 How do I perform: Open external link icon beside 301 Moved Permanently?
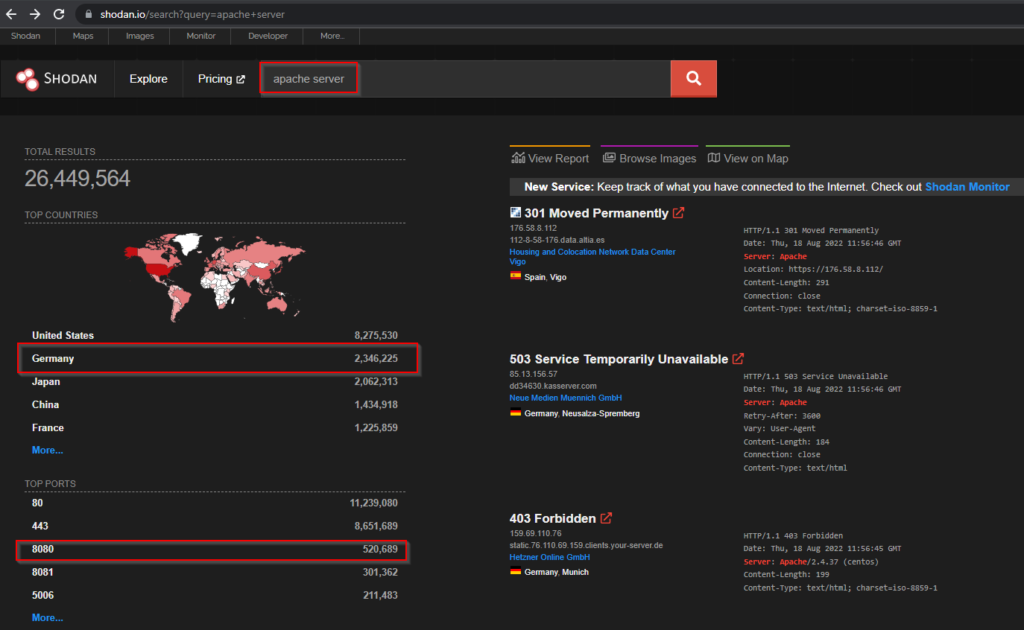(x=679, y=213)
